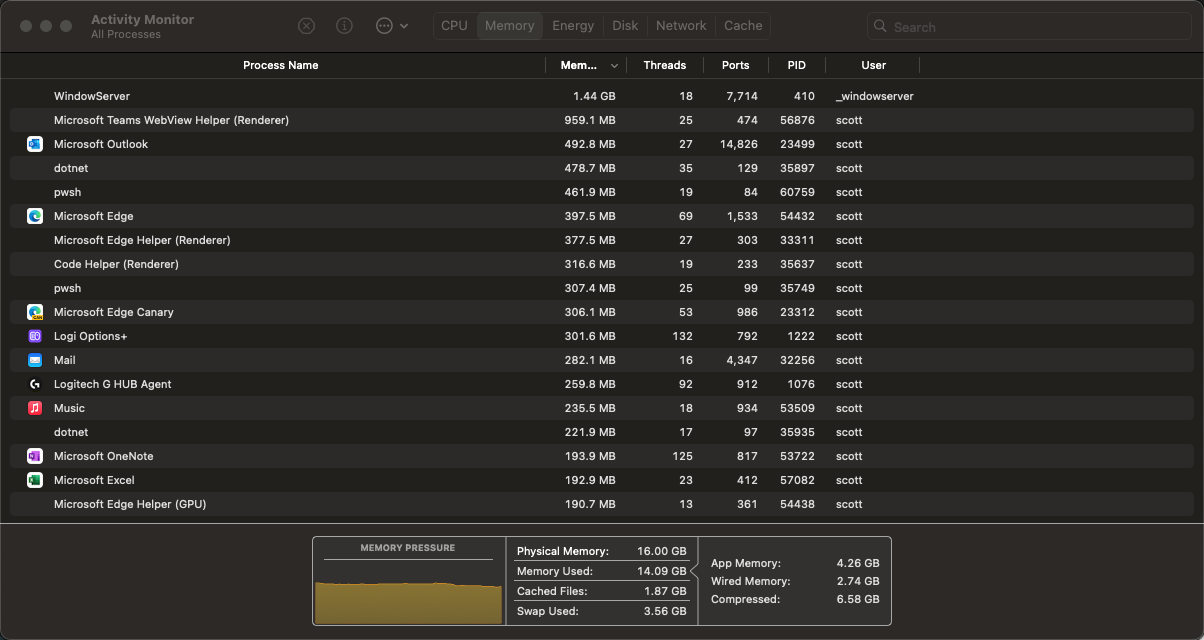Sort by the PID column header

796,65
